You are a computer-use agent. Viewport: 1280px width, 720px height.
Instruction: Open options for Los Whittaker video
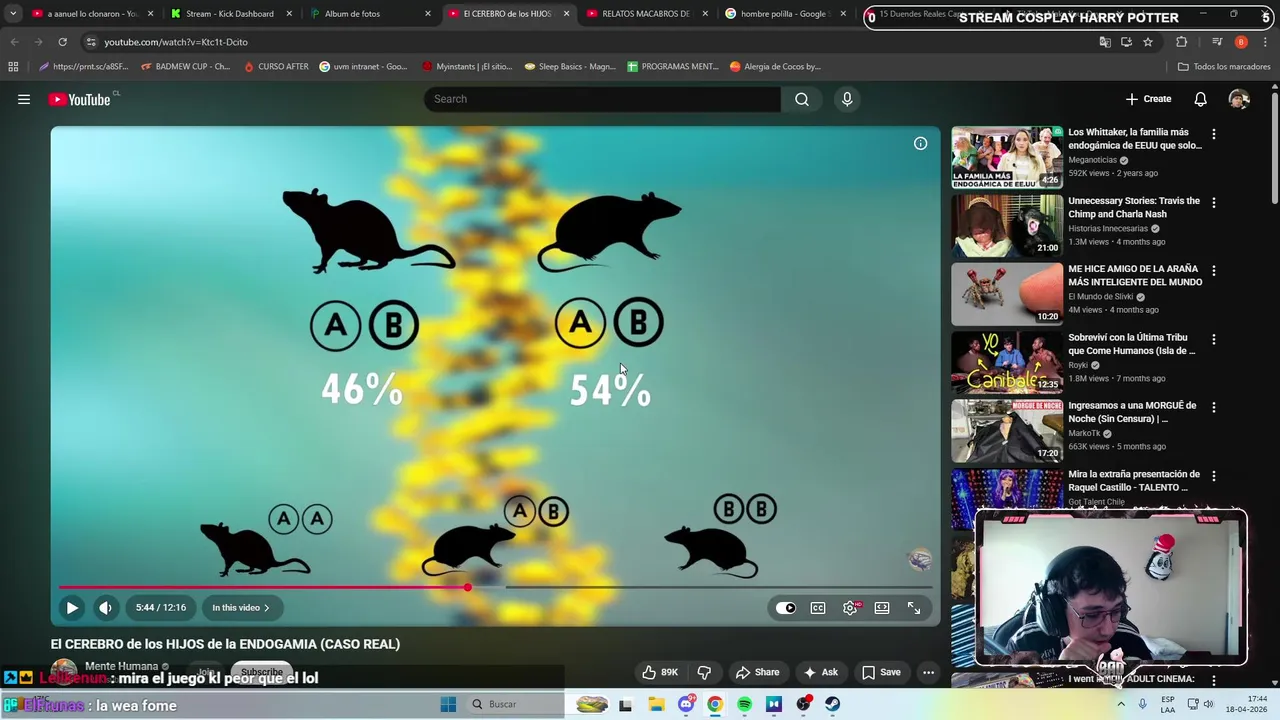click(1214, 134)
